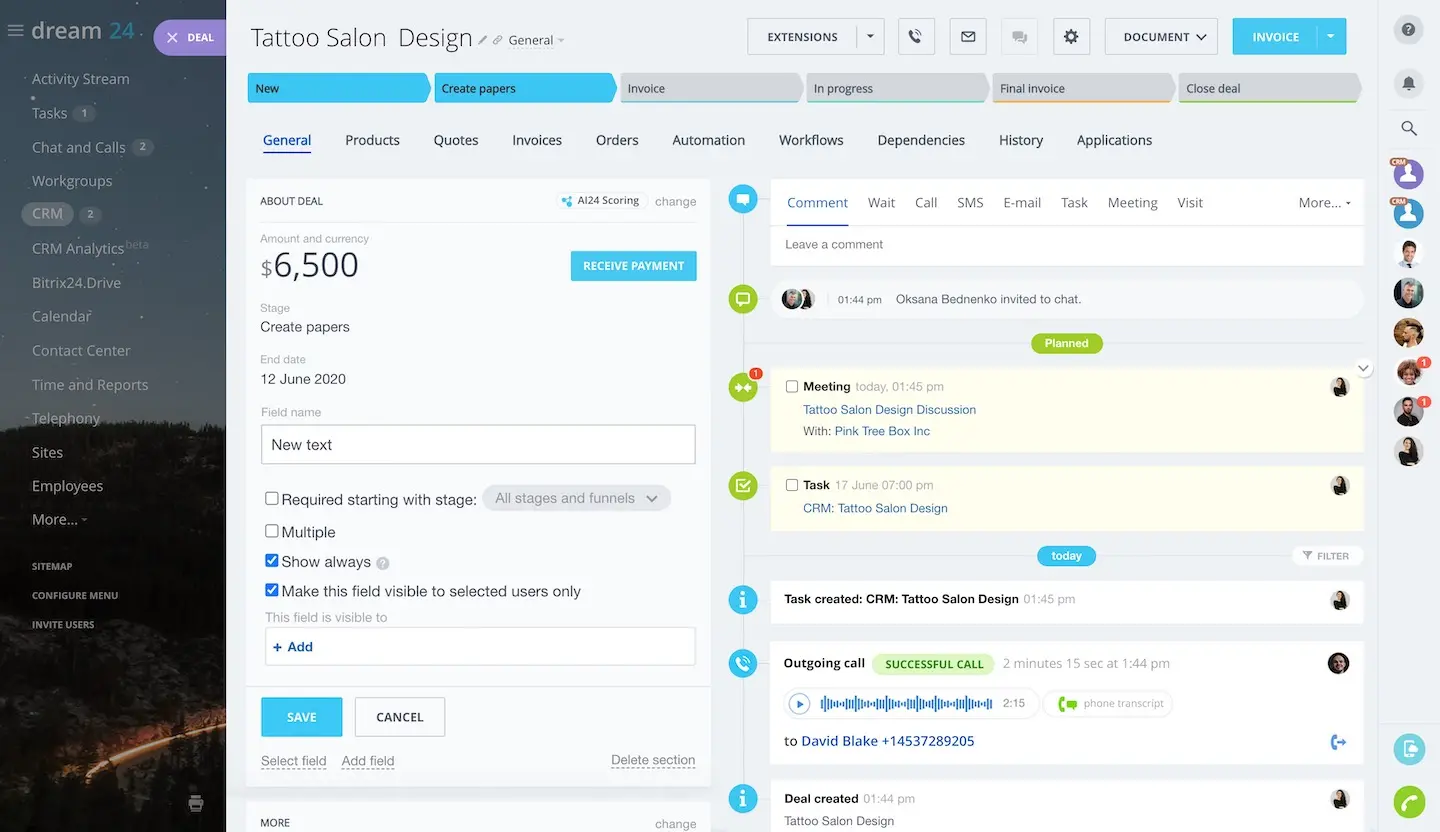Check the Meeting activity checkbox
Image resolution: width=1440 pixels, height=832 pixels.
pyautogui.click(x=792, y=386)
